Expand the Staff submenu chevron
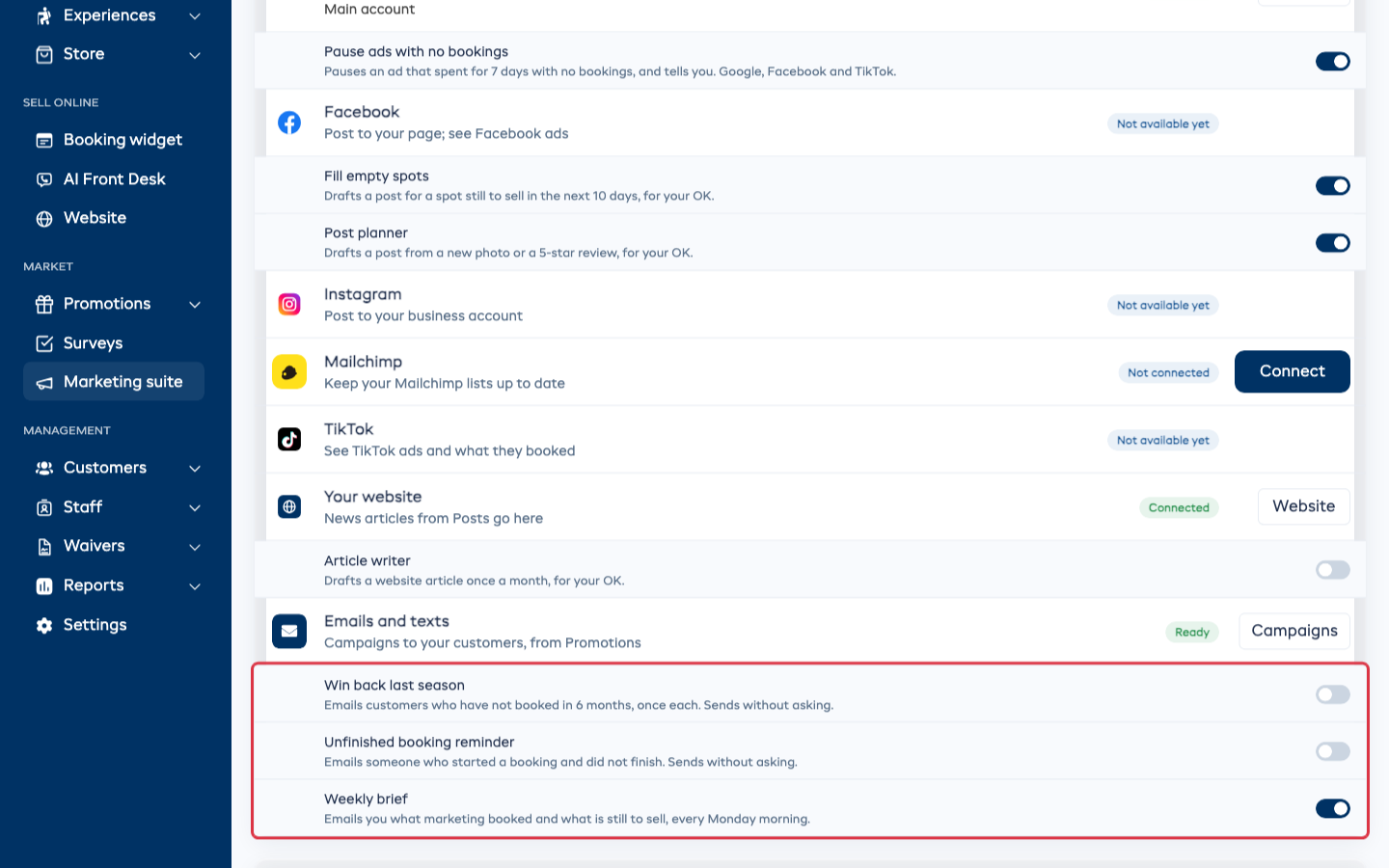Image resolution: width=1389 pixels, height=868 pixels. coord(195,508)
